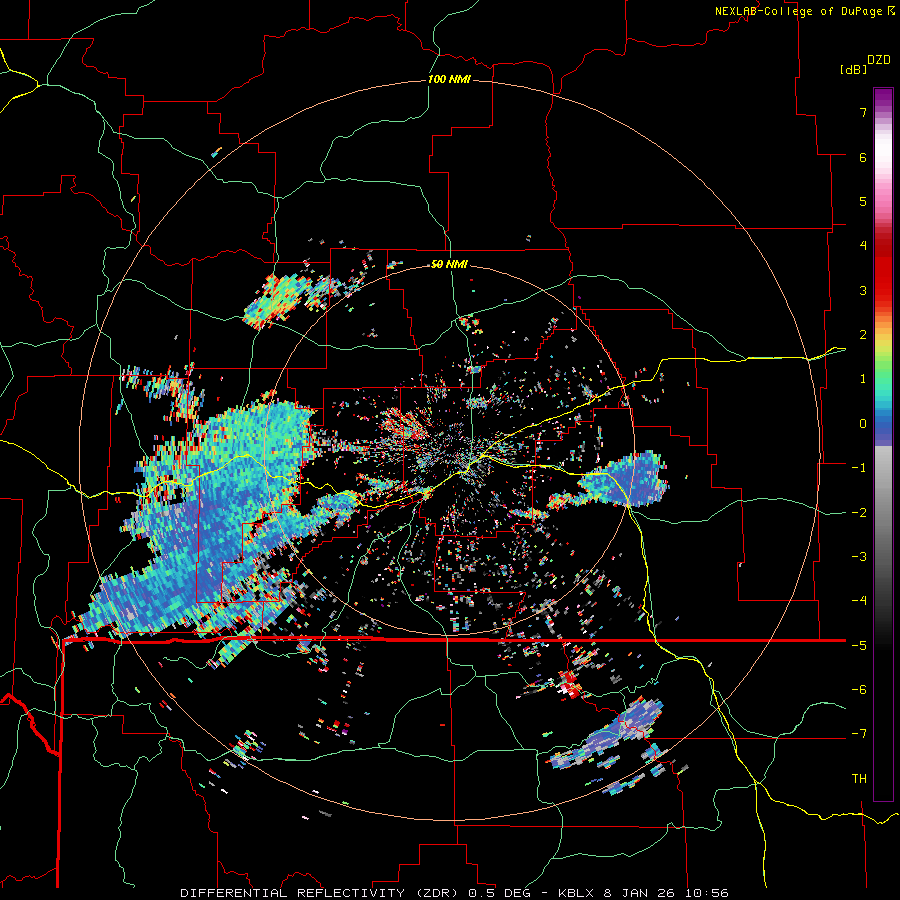900x900 pixels.
Task: Click the 50 NMI range ring label
Action: point(449,264)
